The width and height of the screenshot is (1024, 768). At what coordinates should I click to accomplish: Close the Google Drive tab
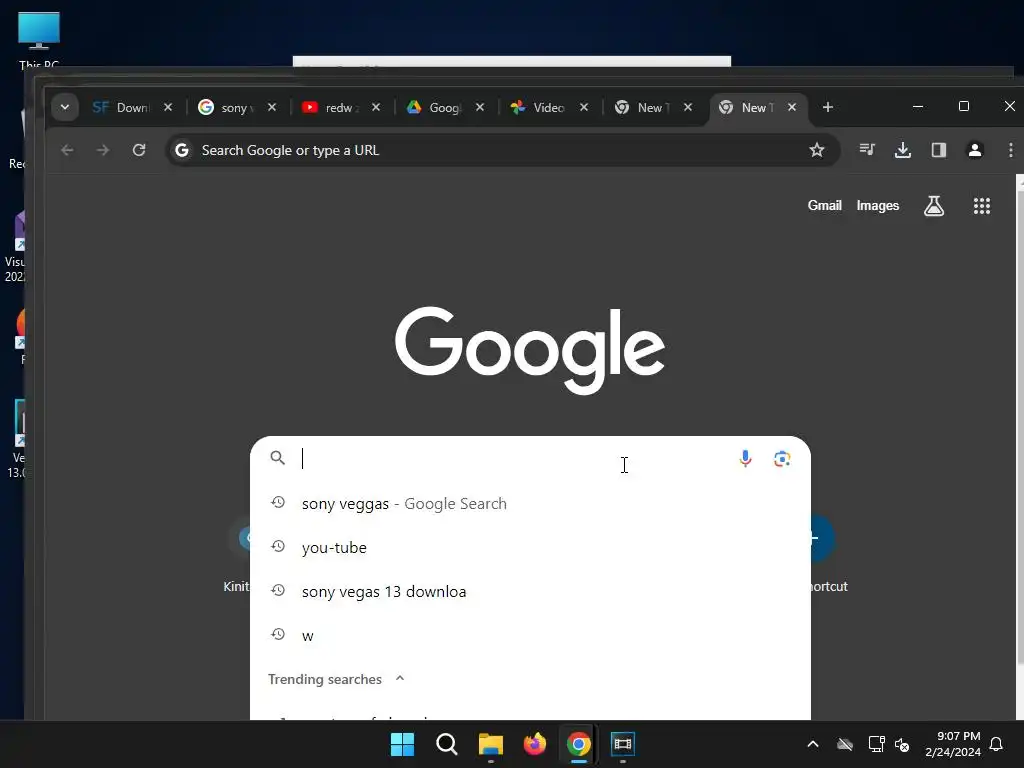479,107
